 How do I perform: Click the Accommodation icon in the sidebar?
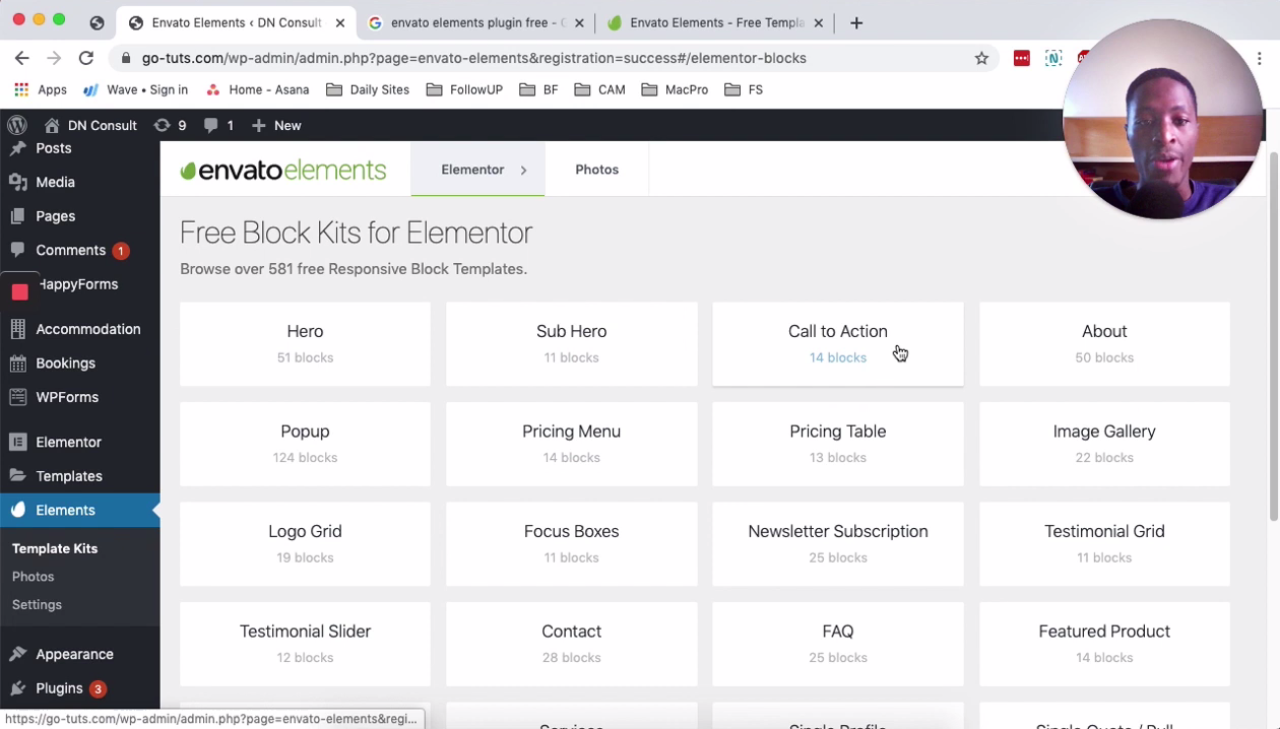17,329
